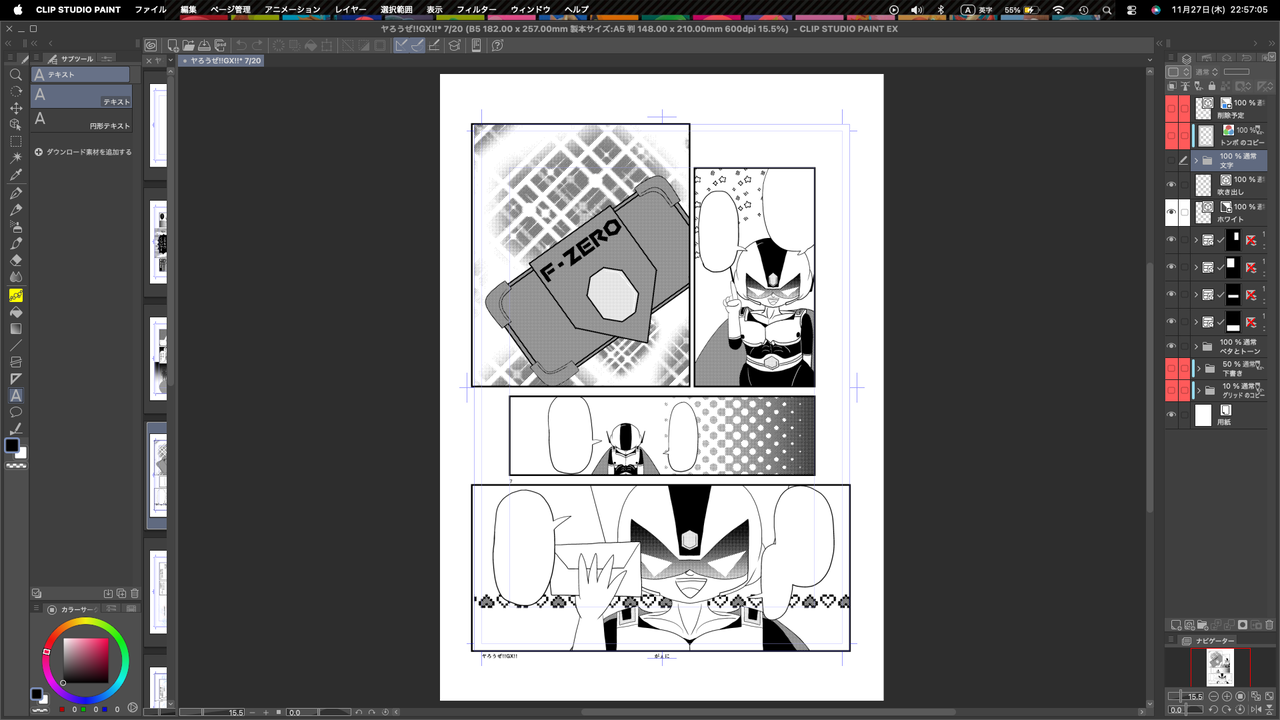Hide the ホワイト layer
The height and width of the screenshot is (720, 1280).
coord(1171,212)
